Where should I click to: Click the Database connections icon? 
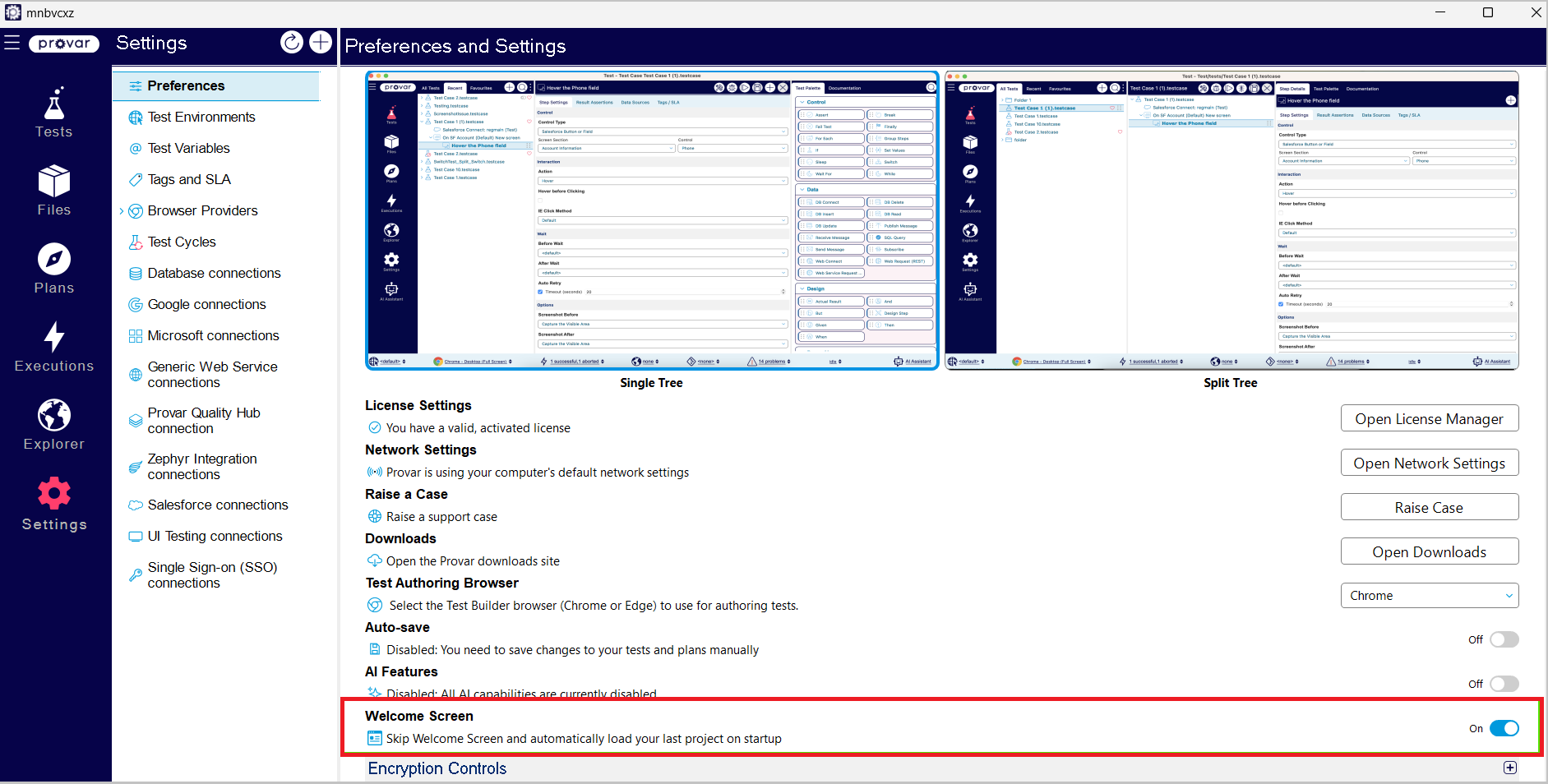click(x=136, y=274)
